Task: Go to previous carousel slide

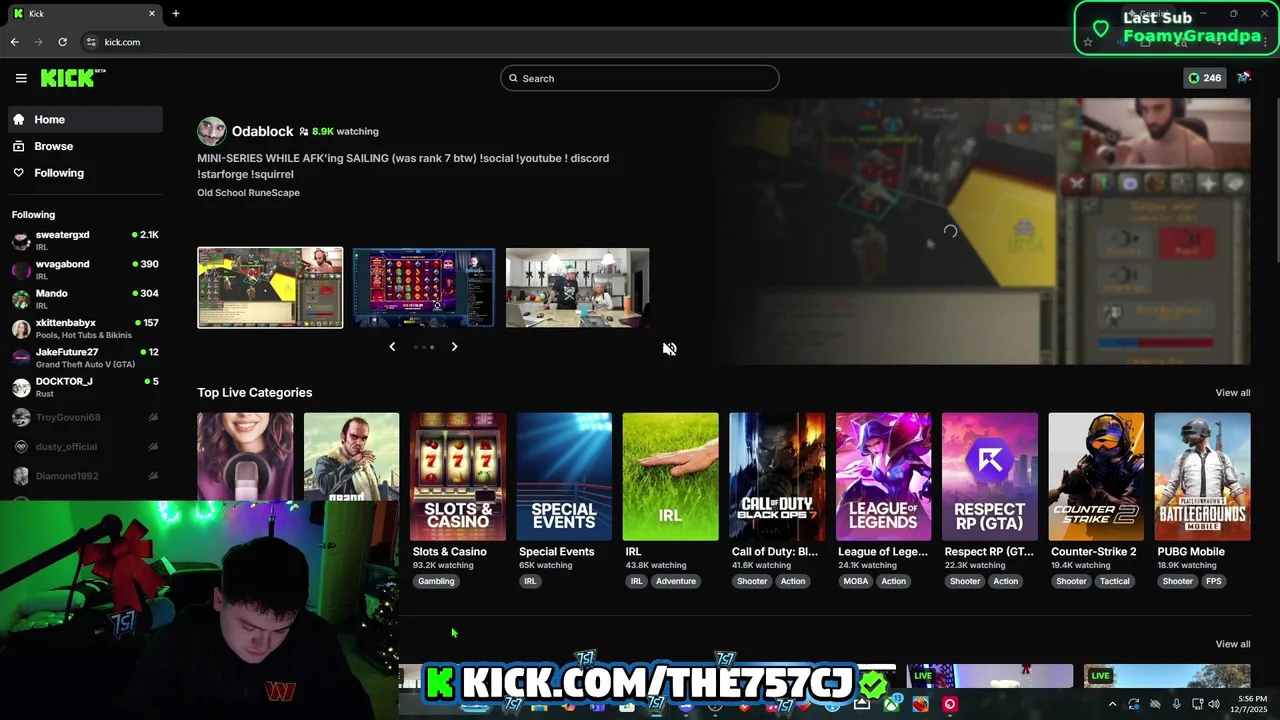Action: coord(392,347)
